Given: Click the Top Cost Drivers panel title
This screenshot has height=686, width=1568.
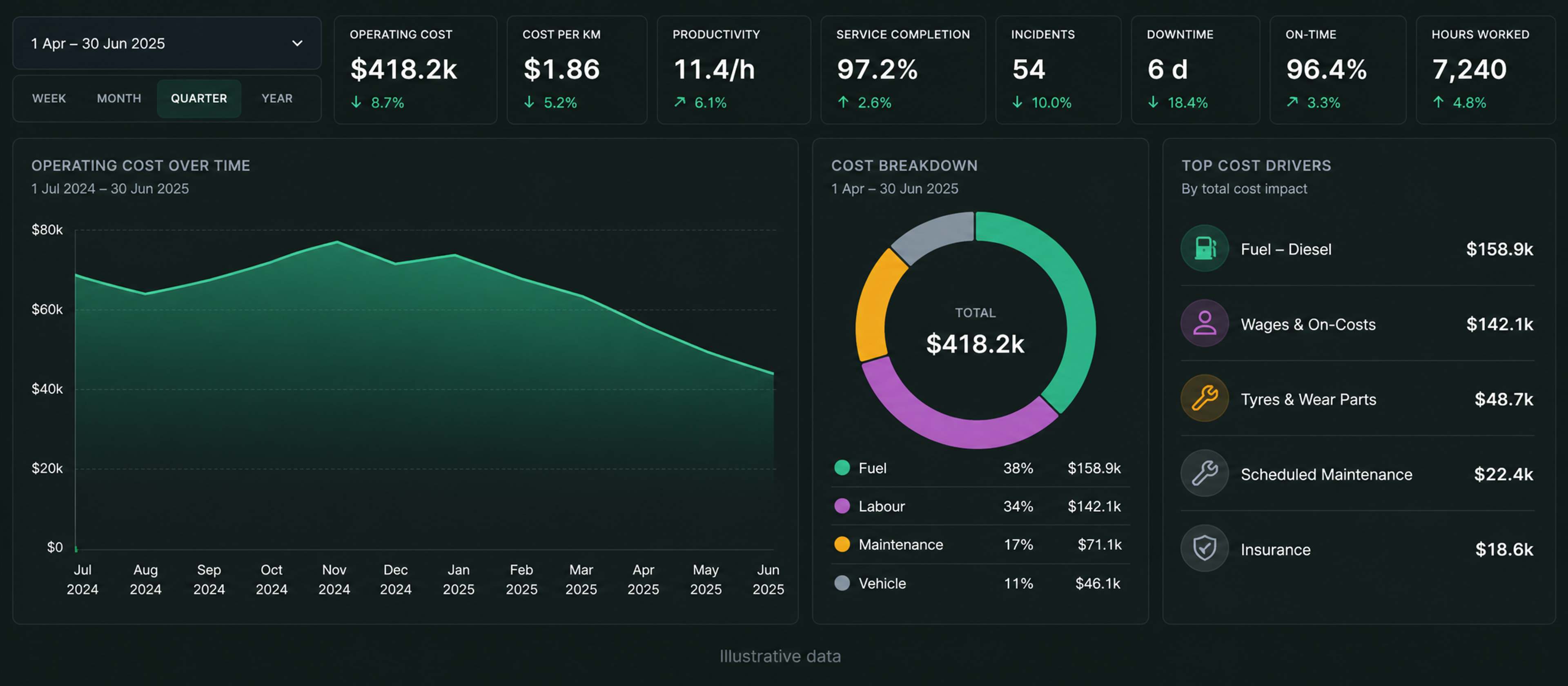Looking at the screenshot, I should pyautogui.click(x=1256, y=165).
